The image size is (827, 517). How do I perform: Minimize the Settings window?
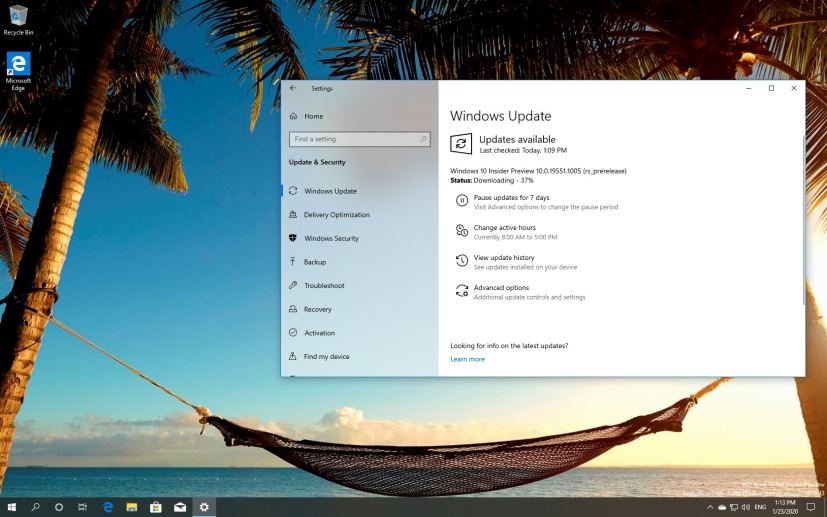[748, 88]
